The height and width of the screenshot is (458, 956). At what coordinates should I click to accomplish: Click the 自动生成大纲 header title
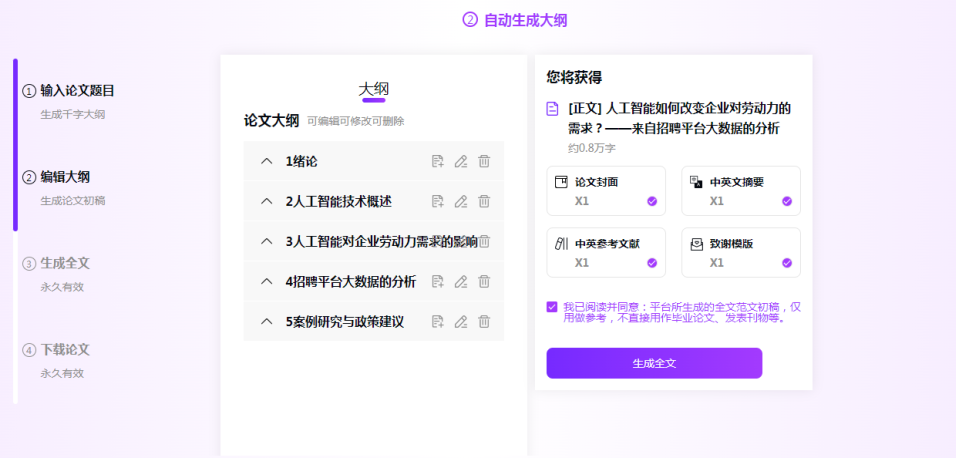click(526, 20)
